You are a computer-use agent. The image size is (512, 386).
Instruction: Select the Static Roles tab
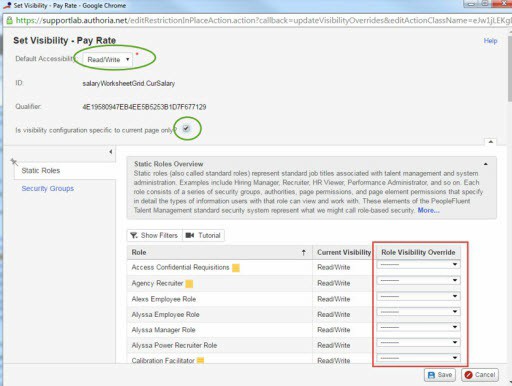[65, 171]
